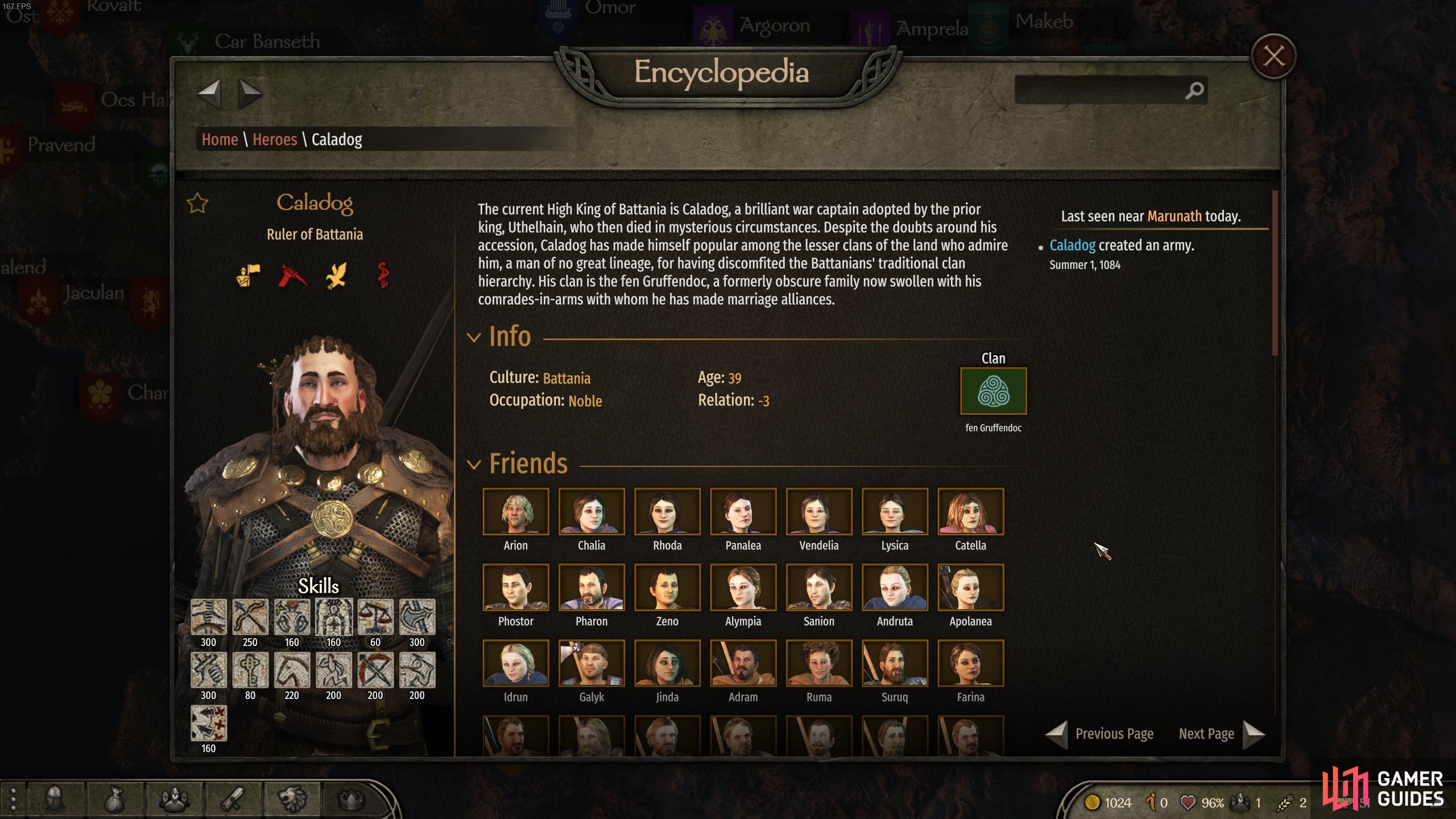This screenshot has width=1456, height=819.
Task: Go back with the left arrow
Action: click(209, 94)
